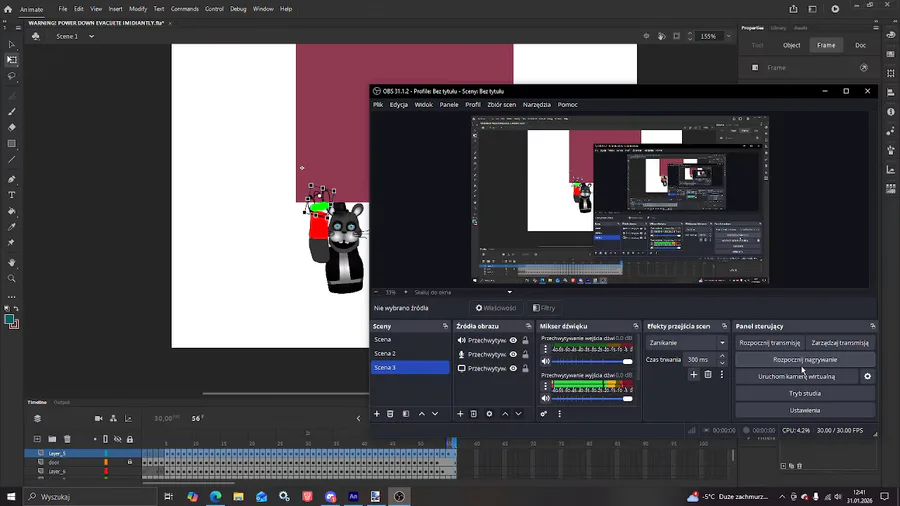Hide the first audio capture source

click(x=513, y=340)
